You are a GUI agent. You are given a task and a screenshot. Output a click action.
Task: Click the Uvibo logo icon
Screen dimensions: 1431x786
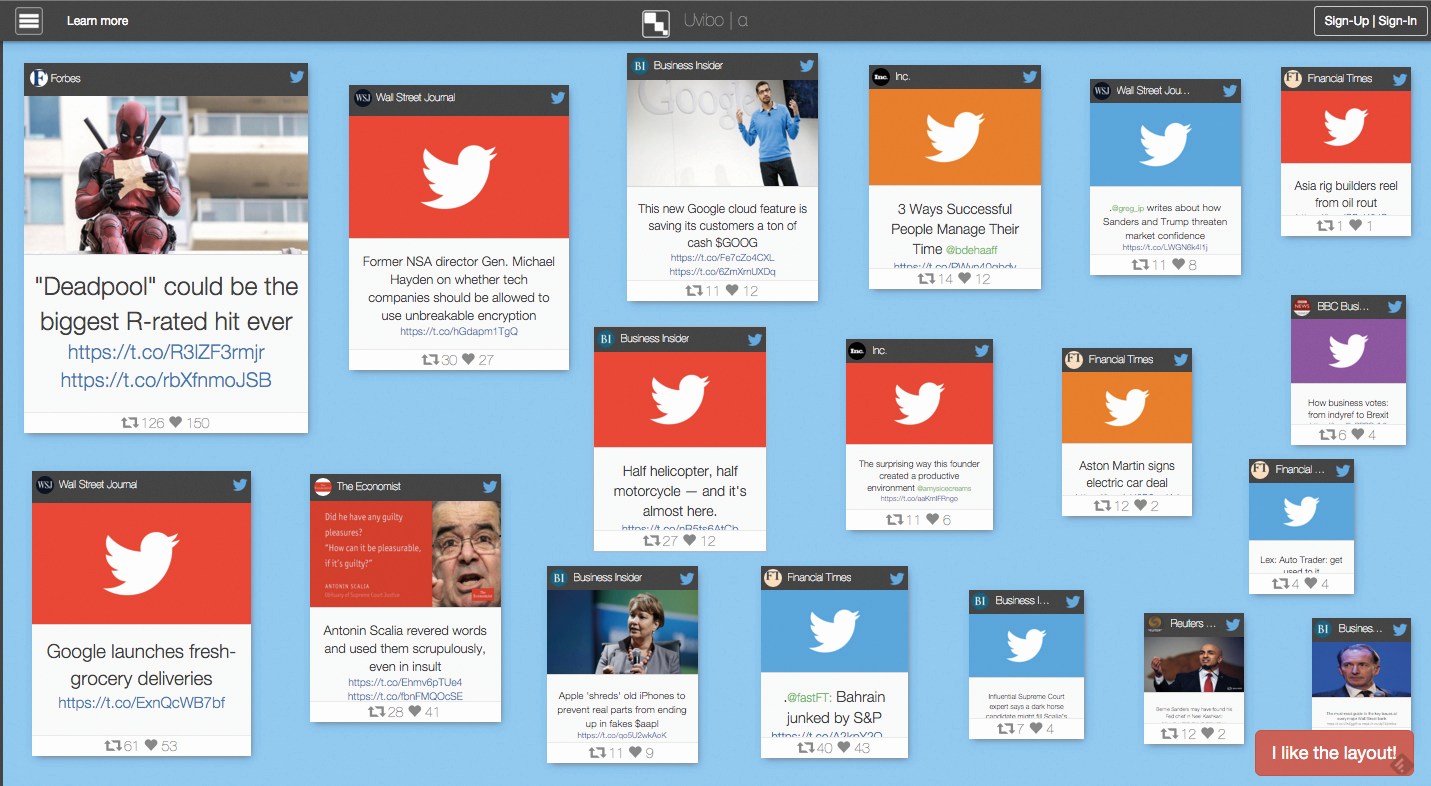click(656, 22)
